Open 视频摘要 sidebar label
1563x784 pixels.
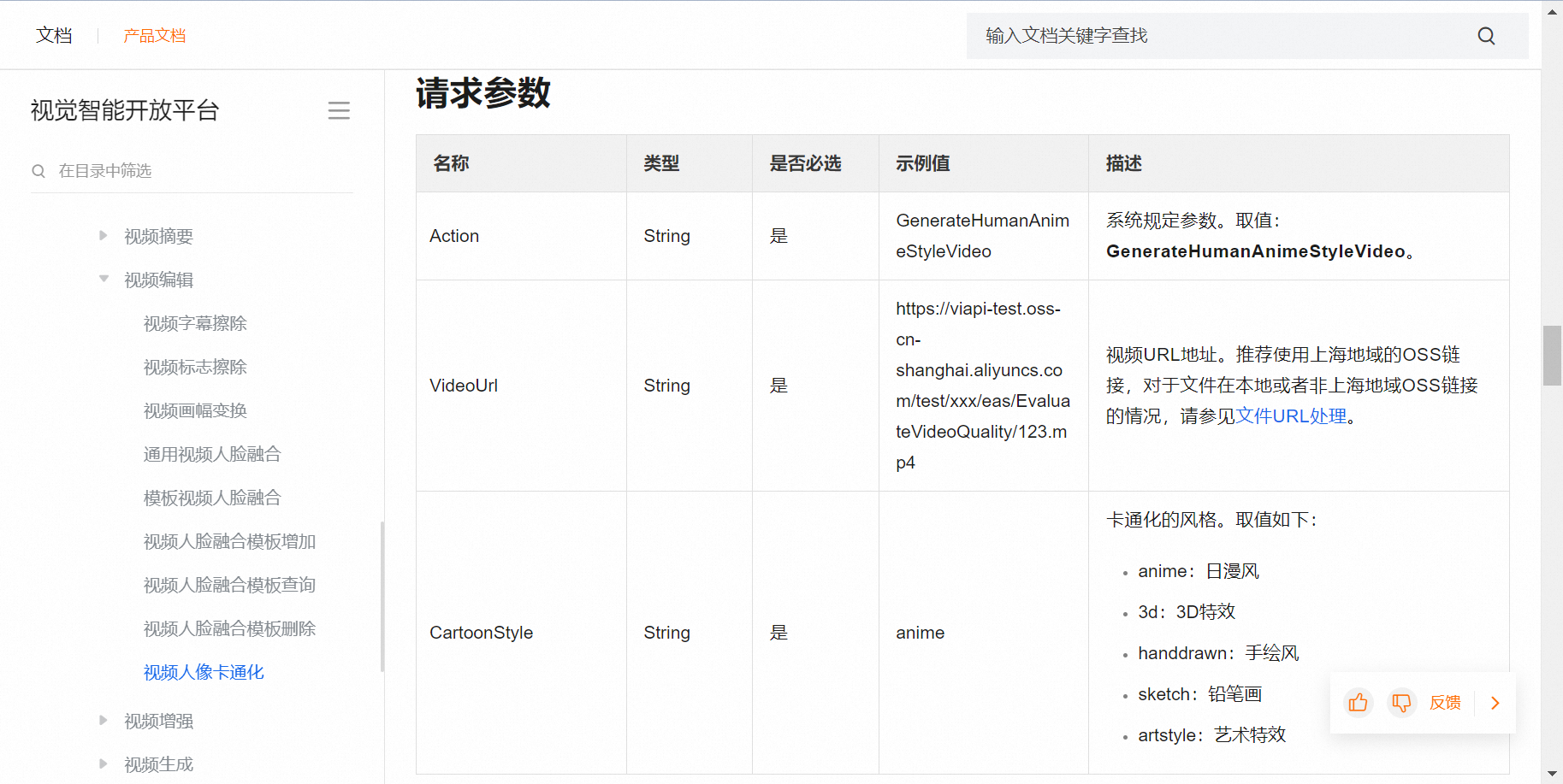pyautogui.click(x=158, y=236)
